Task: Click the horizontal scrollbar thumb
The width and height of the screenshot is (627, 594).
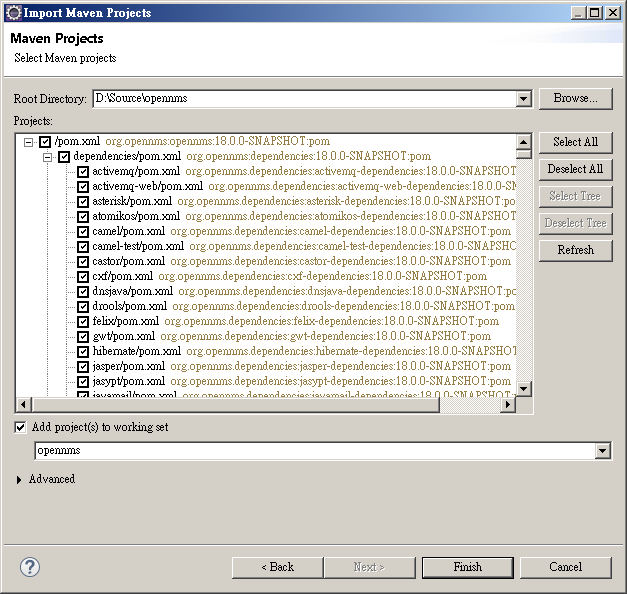Action: (235, 404)
